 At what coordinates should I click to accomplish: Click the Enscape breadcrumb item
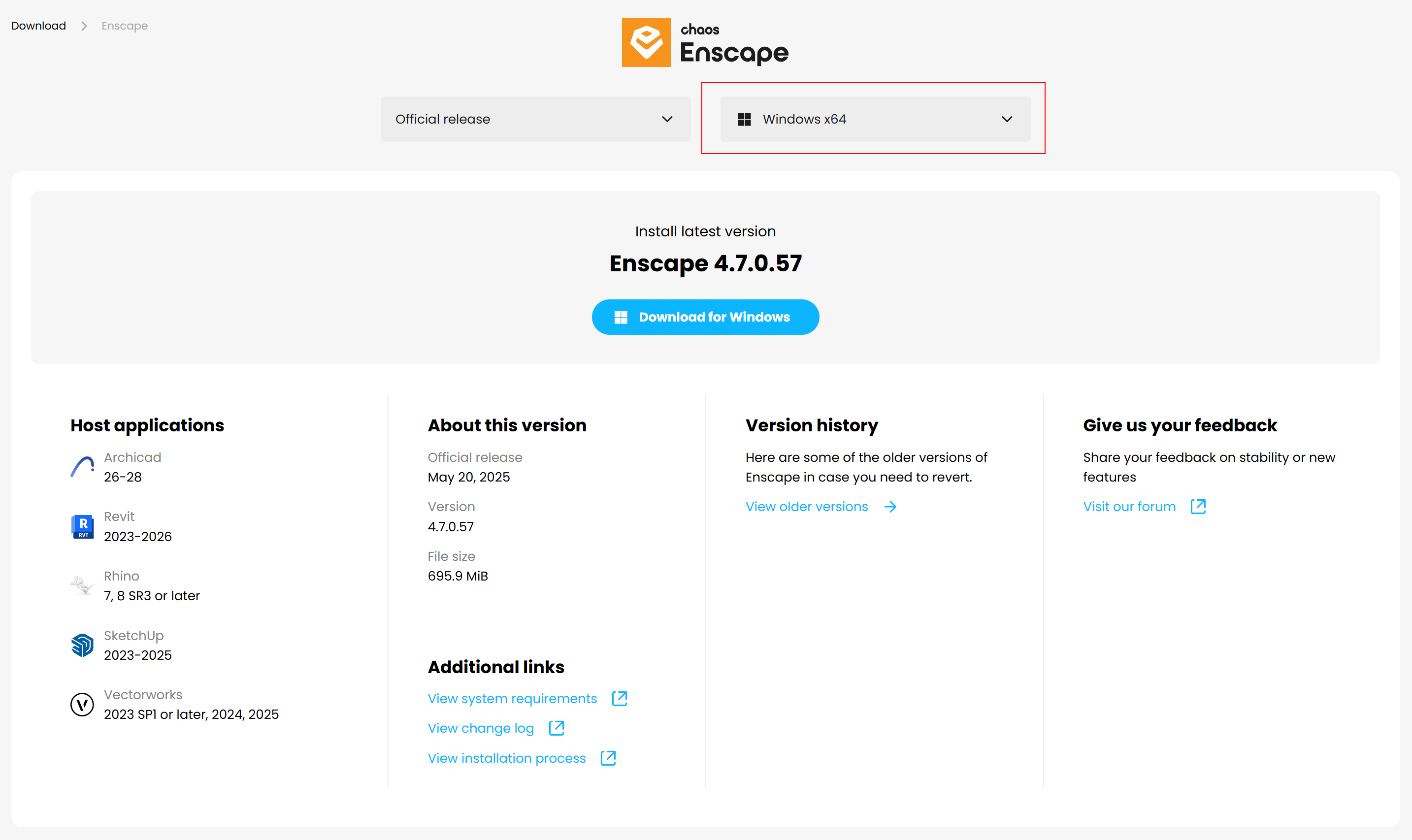(x=125, y=26)
